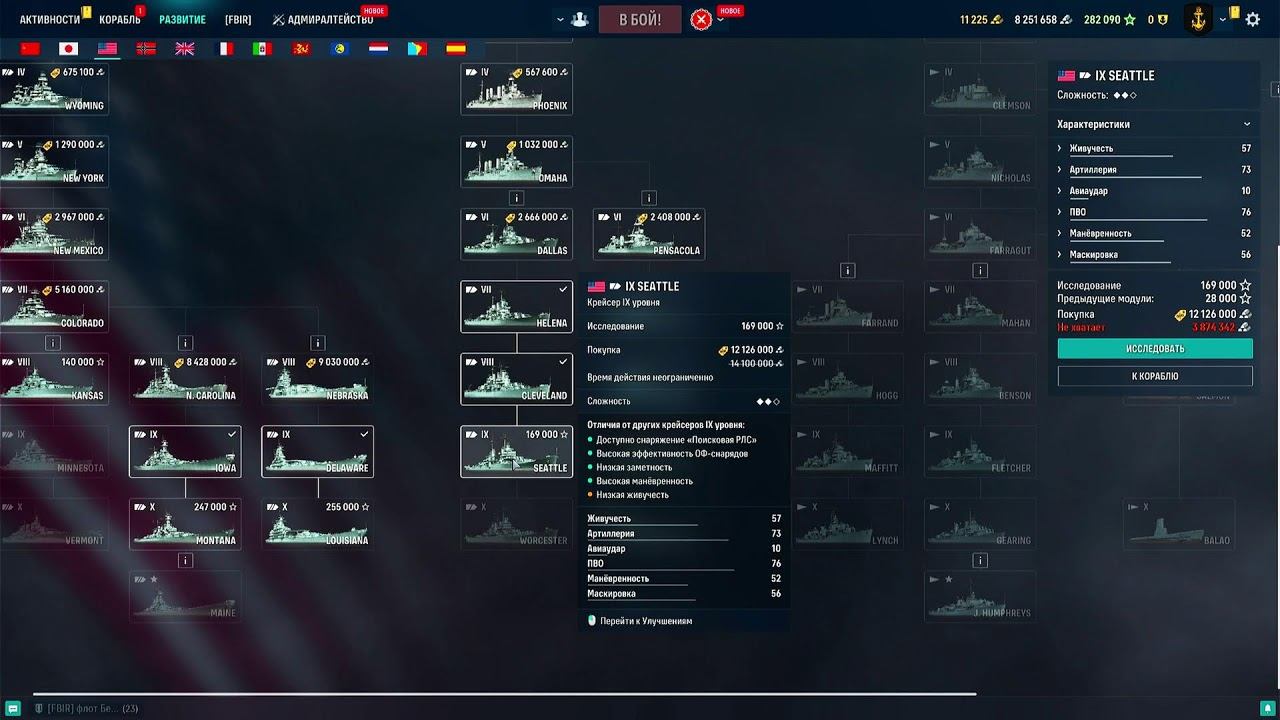The height and width of the screenshot is (720, 1280).
Task: Open the АДМИРАЛТЕЙСТВО tab
Action: coord(322,20)
